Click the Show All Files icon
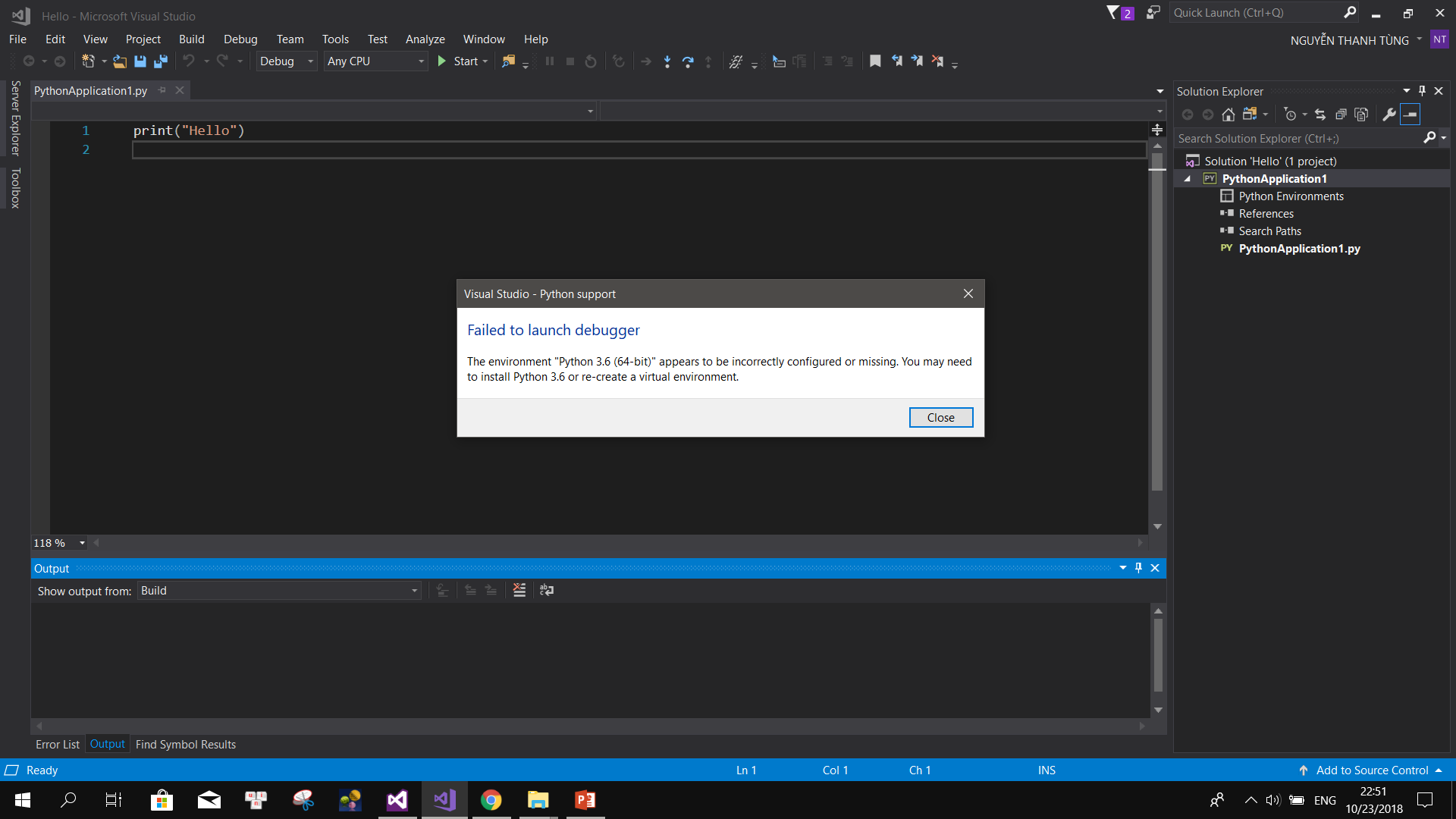The height and width of the screenshot is (819, 1456). click(1362, 115)
